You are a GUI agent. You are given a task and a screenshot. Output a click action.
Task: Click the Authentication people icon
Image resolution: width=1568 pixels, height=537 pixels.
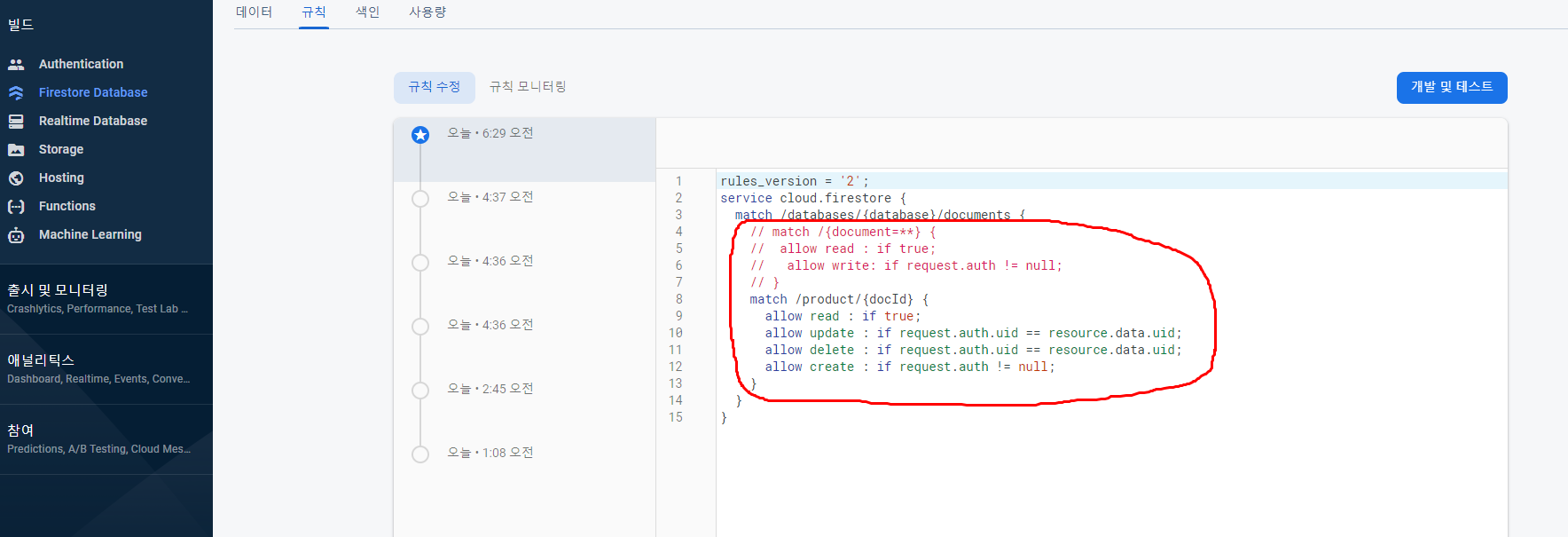(x=16, y=64)
